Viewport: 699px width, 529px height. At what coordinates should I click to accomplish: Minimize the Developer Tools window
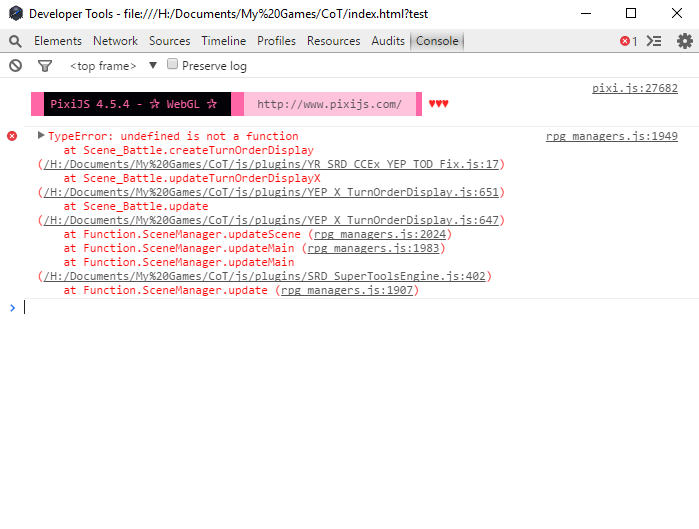pos(586,13)
